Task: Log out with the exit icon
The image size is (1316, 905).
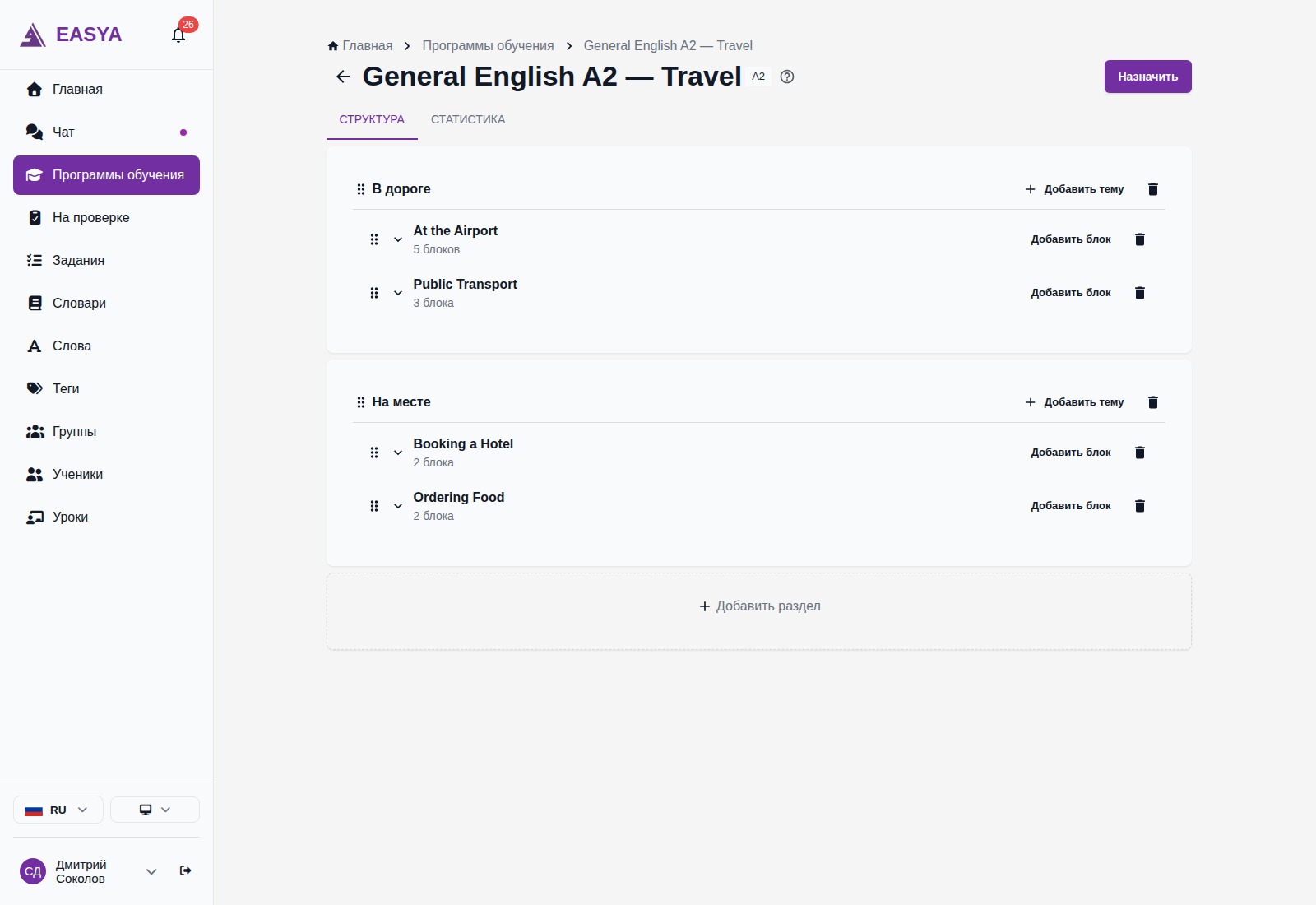Action: tap(186, 870)
